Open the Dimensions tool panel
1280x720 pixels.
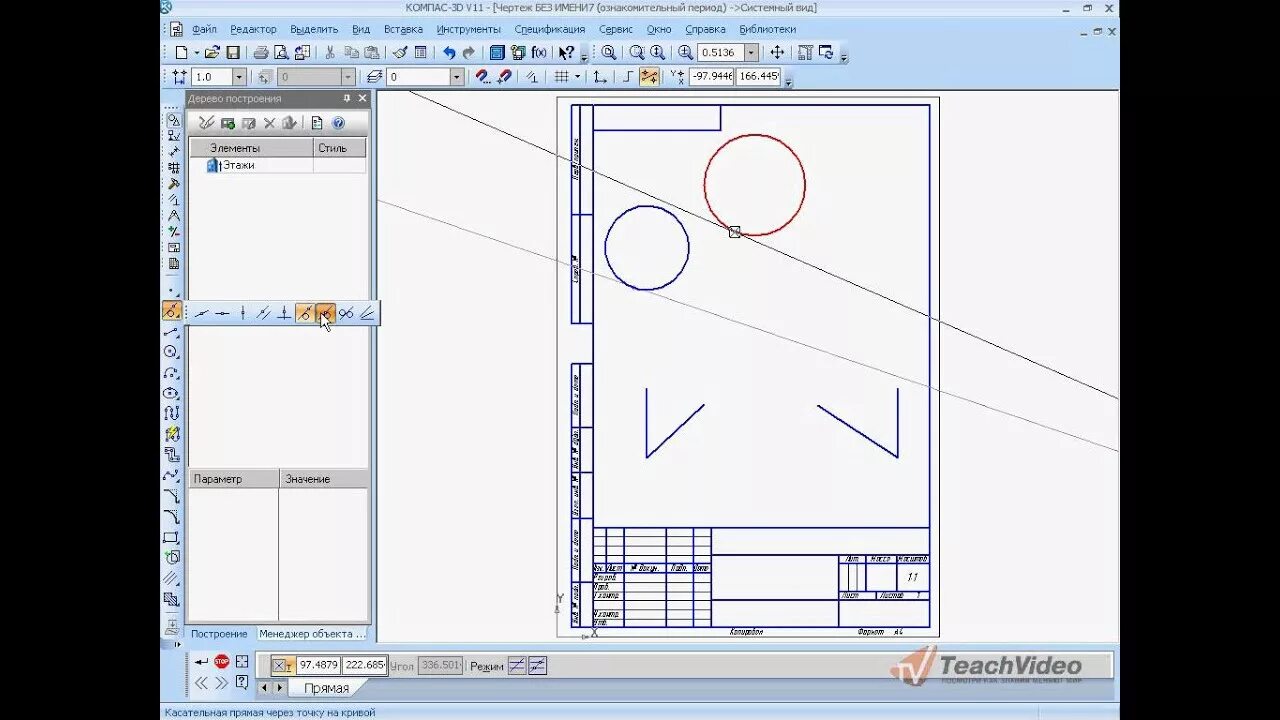click(x=173, y=151)
